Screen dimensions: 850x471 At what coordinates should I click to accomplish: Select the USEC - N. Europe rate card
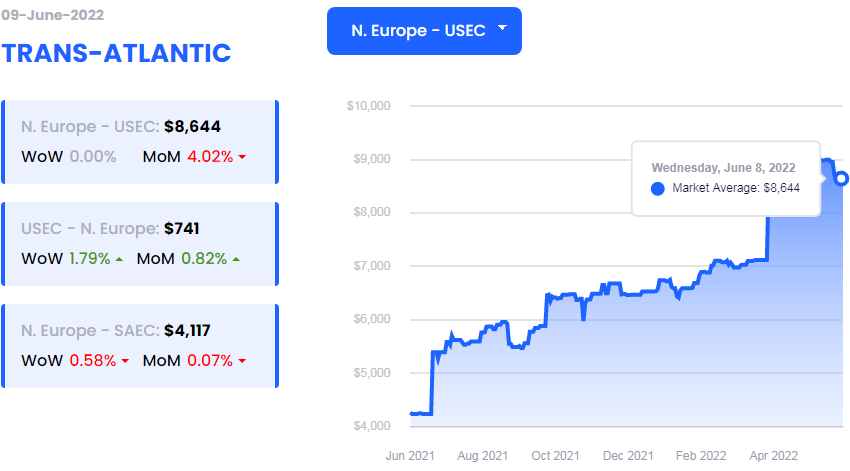tap(140, 244)
